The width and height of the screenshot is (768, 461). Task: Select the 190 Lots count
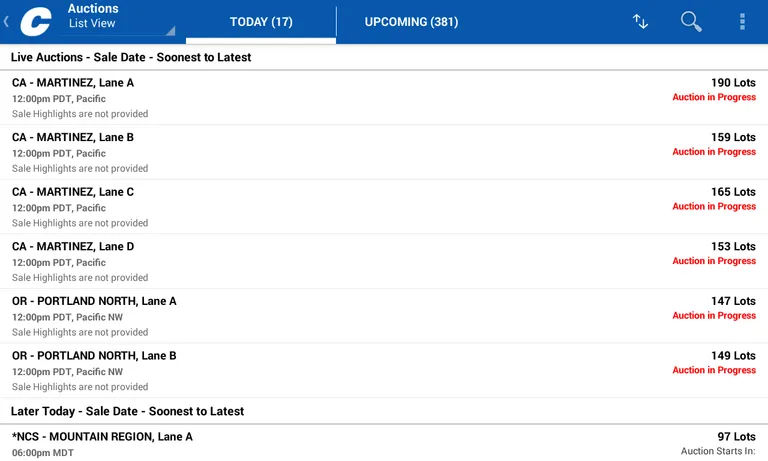tap(733, 83)
